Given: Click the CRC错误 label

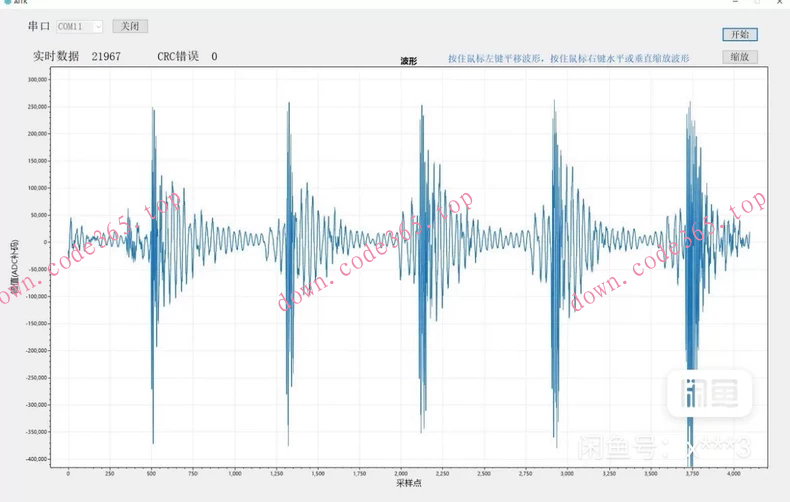Looking at the screenshot, I should pos(178,56).
